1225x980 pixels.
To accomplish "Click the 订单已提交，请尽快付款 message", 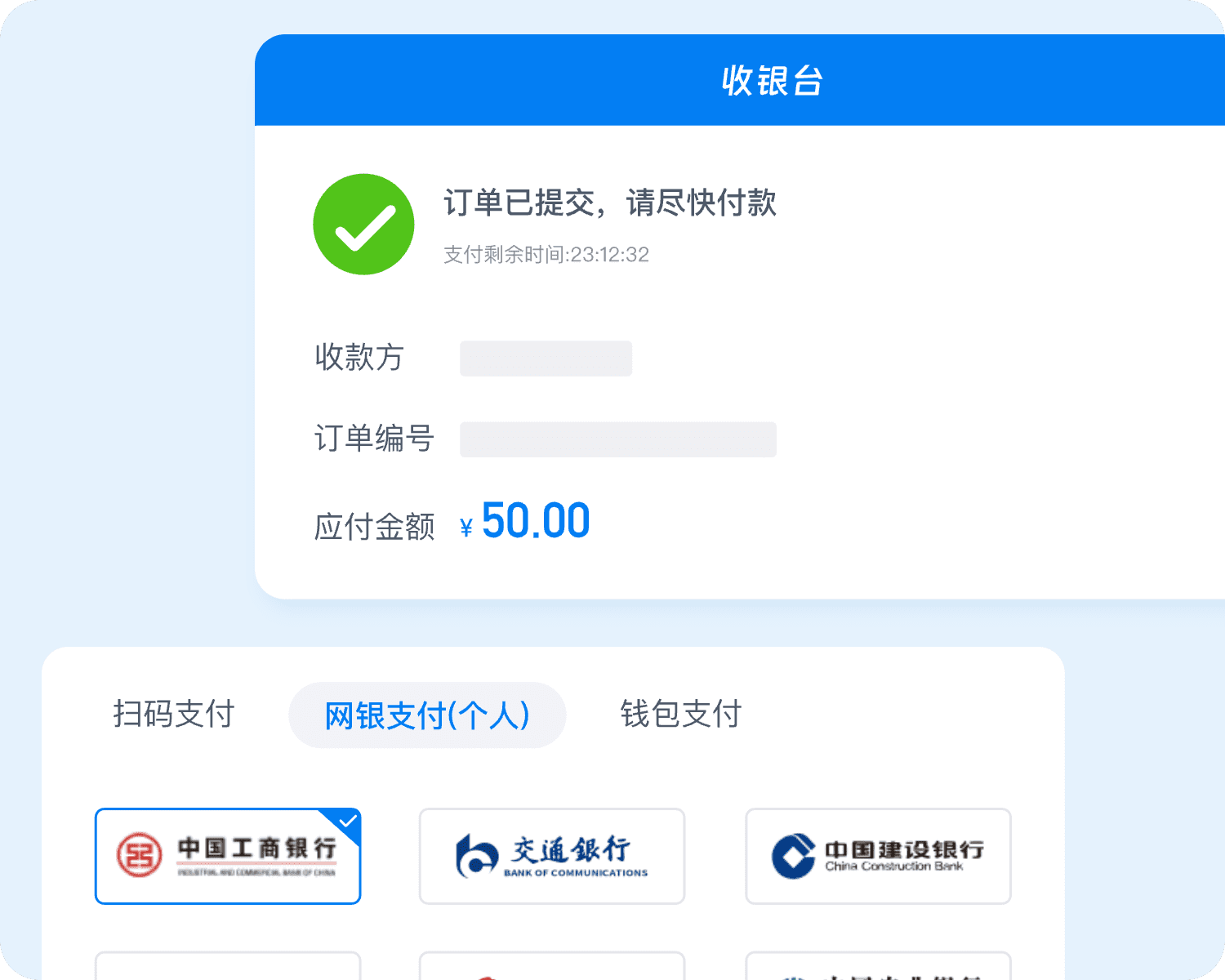I will tap(609, 203).
